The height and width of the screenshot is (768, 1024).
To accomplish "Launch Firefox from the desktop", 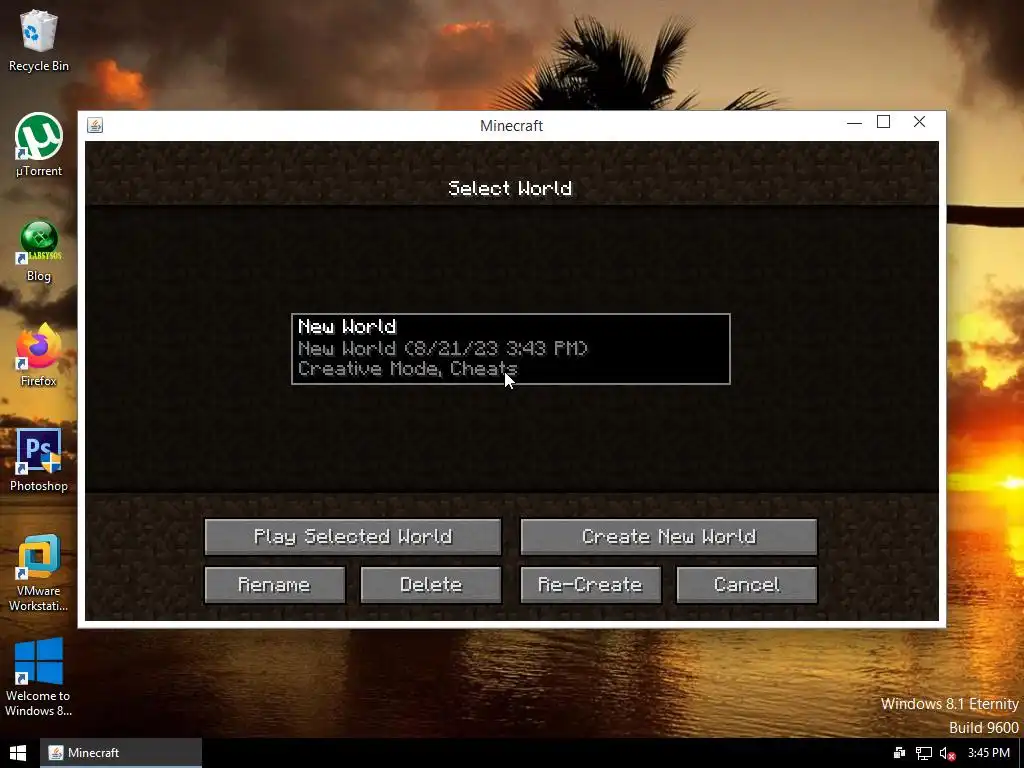I will click(x=39, y=355).
